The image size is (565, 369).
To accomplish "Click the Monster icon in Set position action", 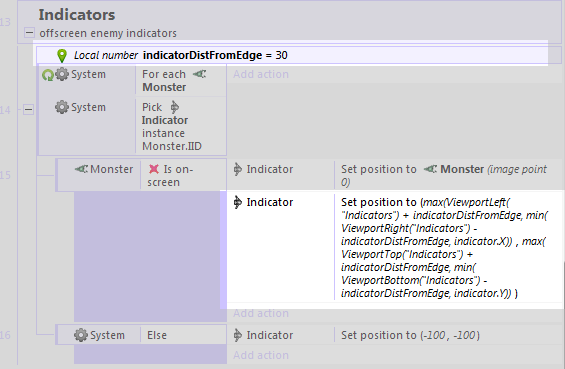I will pyautogui.click(x=430, y=169).
